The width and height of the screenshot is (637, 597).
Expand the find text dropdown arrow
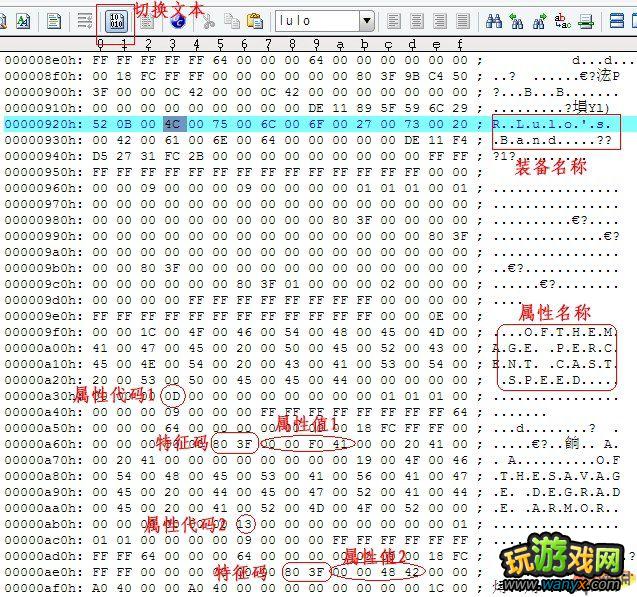tap(367, 21)
